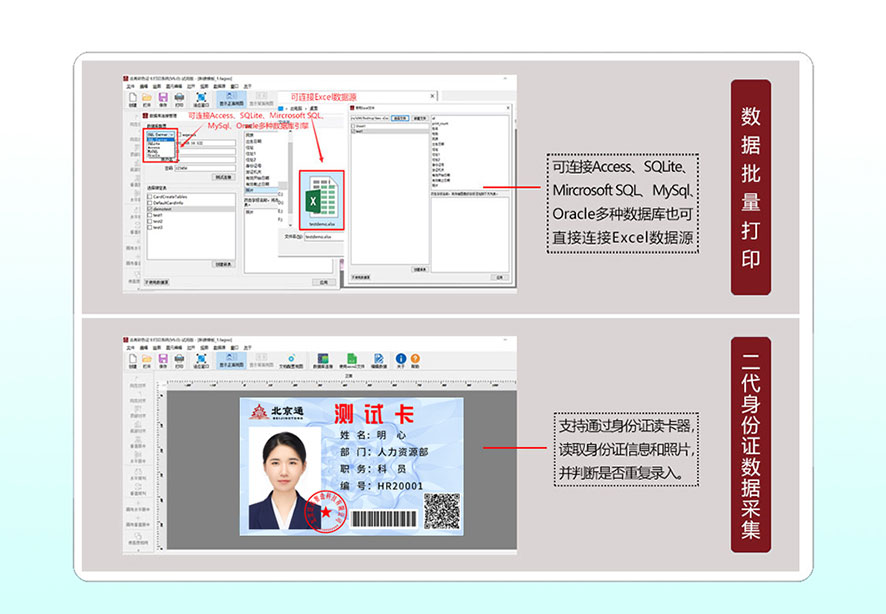Click the select file button in Excel dialog
This screenshot has height=614, width=886.
tap(399, 118)
